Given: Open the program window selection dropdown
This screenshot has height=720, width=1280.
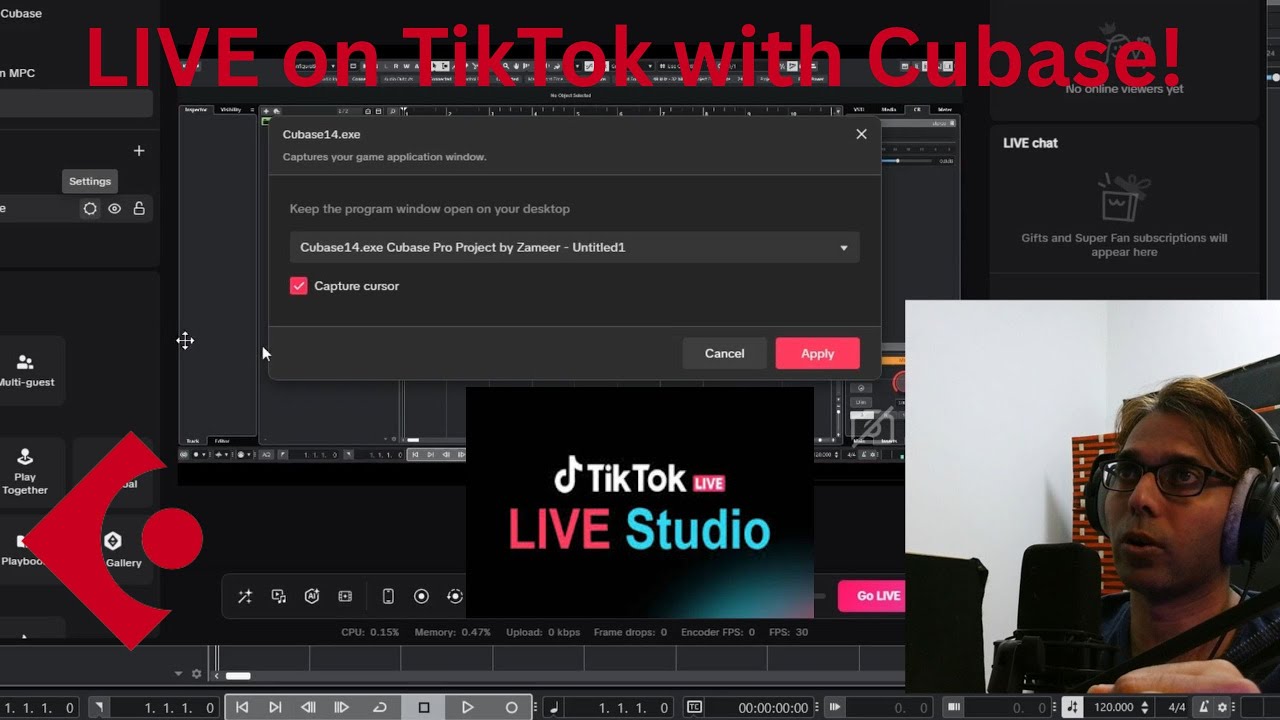Looking at the screenshot, I should (x=574, y=247).
